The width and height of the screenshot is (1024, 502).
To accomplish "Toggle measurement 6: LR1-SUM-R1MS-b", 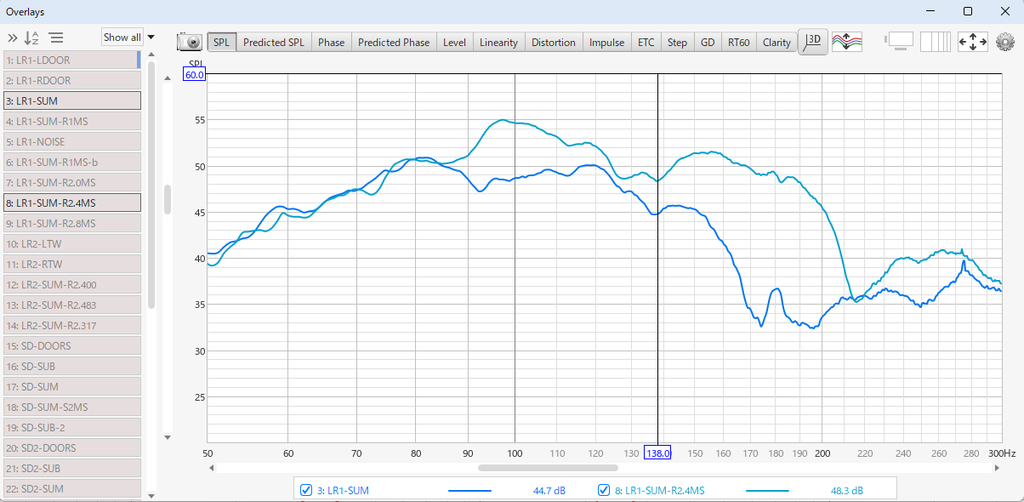I will pos(72,162).
